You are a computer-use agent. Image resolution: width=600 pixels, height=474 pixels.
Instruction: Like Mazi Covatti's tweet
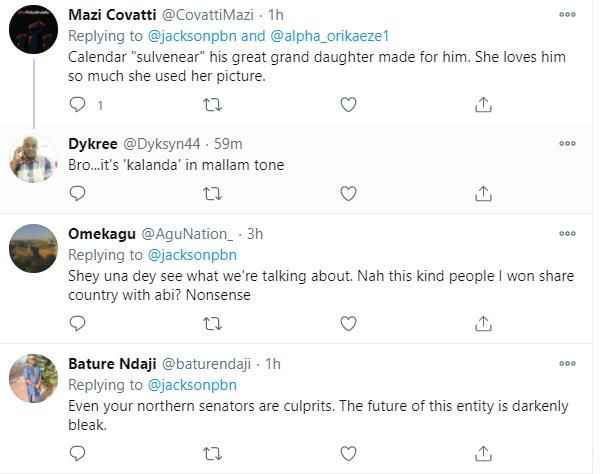[348, 104]
